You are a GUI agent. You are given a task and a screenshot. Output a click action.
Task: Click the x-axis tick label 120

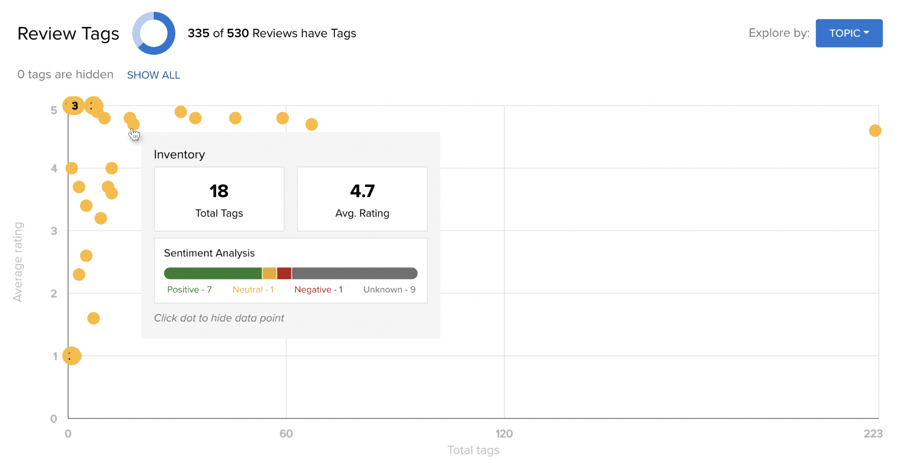pos(504,434)
